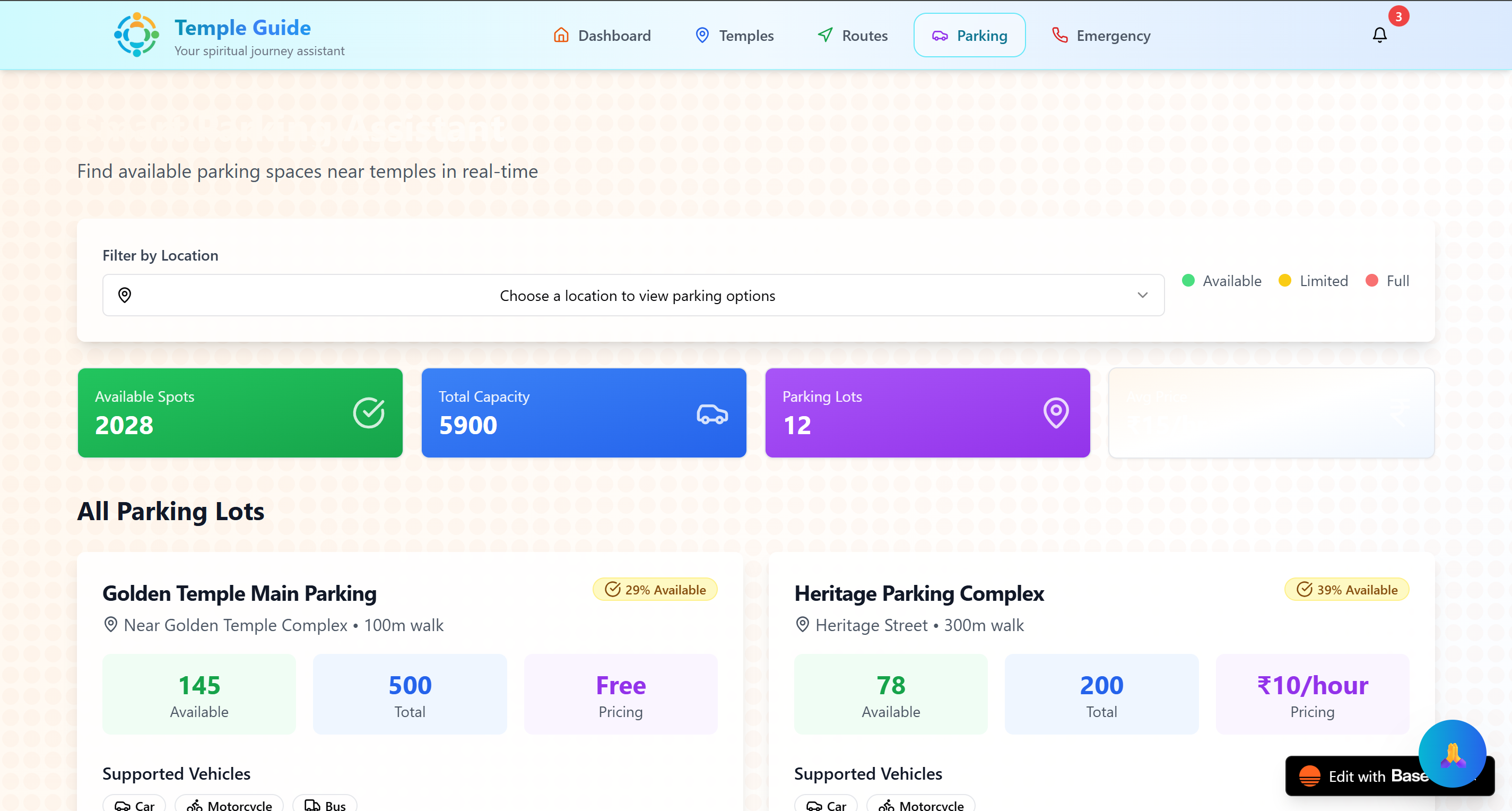Viewport: 1512px width, 811px height.
Task: Click checkmark icon on Available Spots card
Action: point(369,412)
